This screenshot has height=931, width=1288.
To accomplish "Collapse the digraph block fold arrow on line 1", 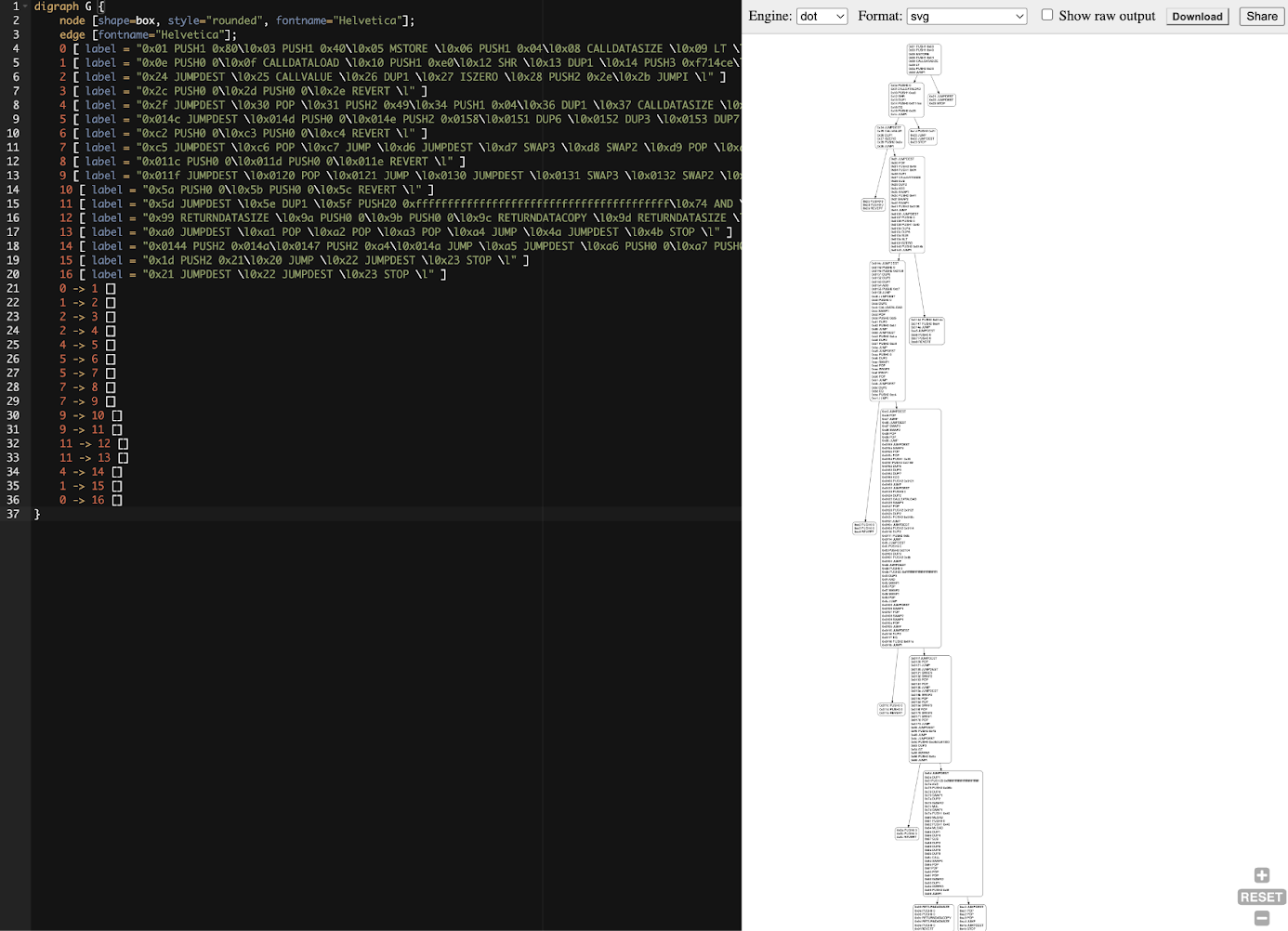I will pos(26,7).
